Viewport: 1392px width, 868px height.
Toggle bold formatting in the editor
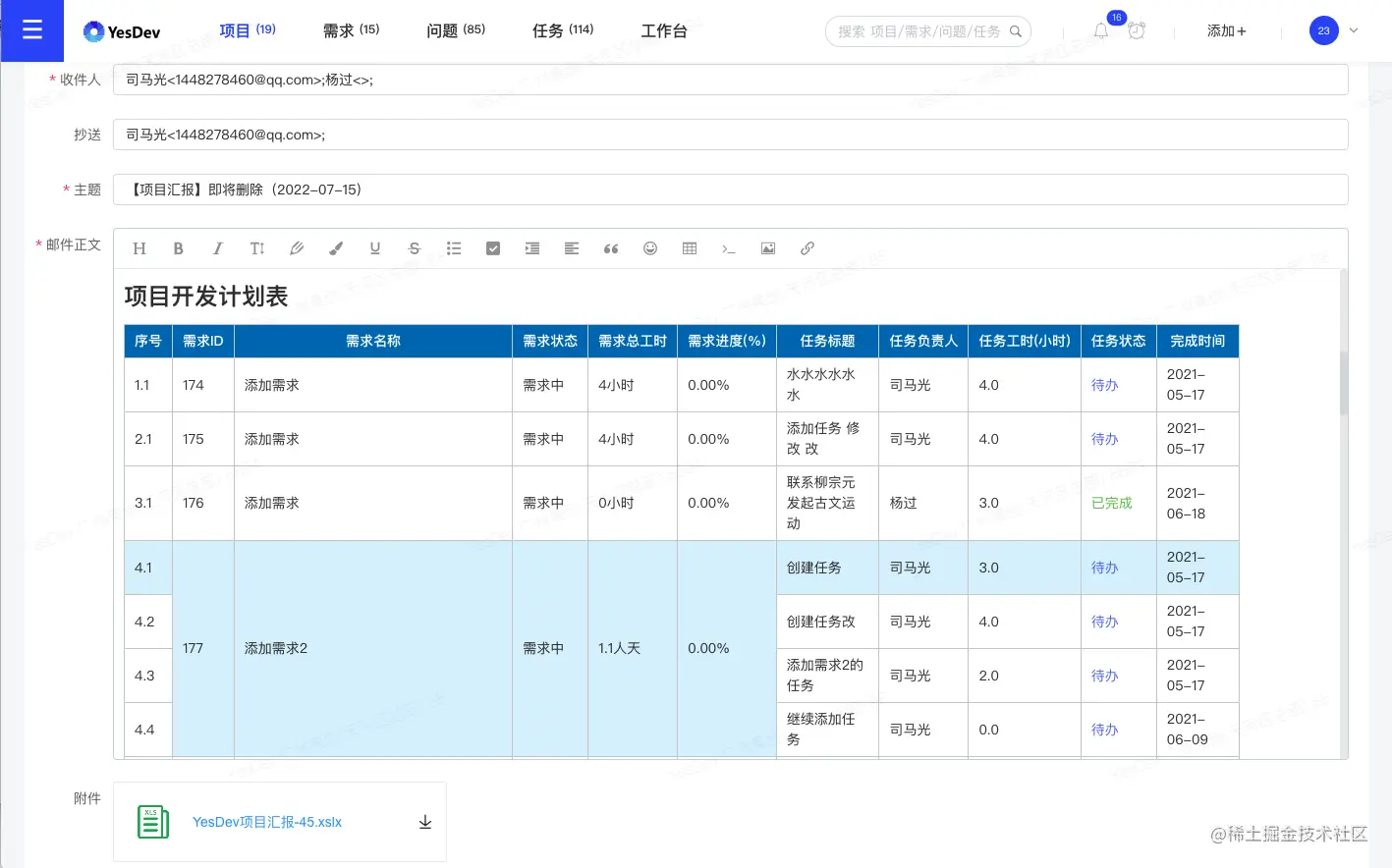(x=178, y=248)
